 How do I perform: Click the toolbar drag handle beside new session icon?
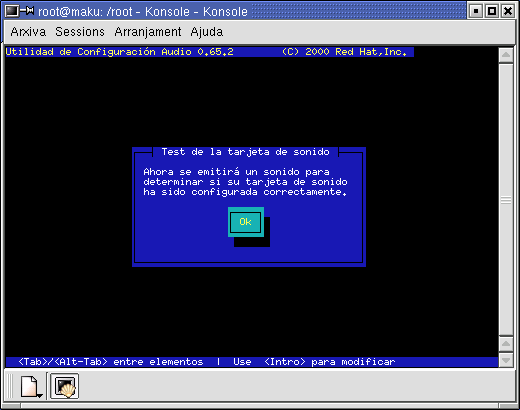tap(10, 386)
